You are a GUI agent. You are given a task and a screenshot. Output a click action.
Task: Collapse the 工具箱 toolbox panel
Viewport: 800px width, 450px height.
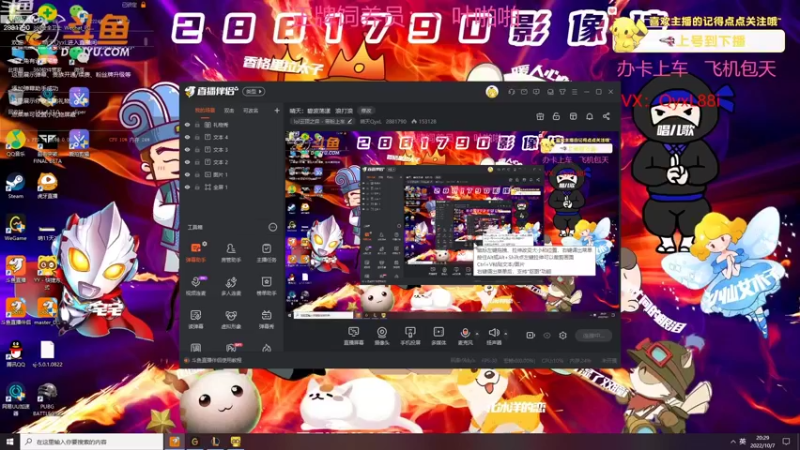(272, 227)
